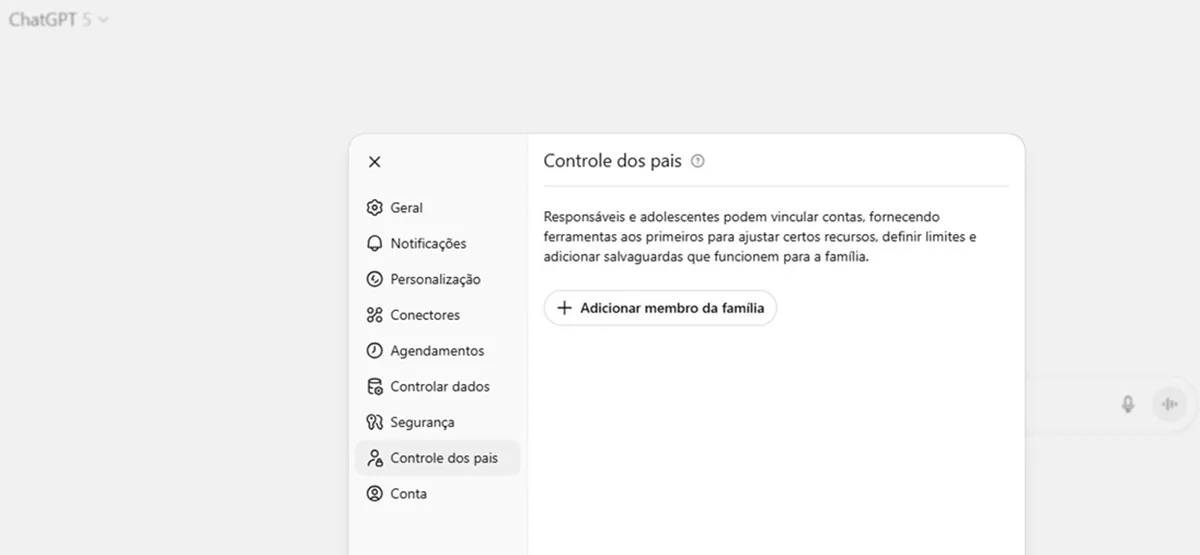
Task: Open the ChatGPT 5 model dropdown
Action: [x=59, y=19]
